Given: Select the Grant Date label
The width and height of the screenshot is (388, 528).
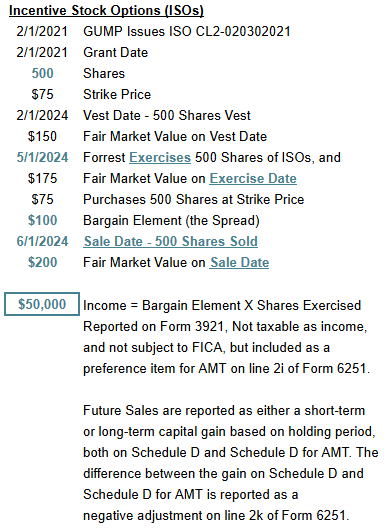Looking at the screenshot, I should coord(116,53).
